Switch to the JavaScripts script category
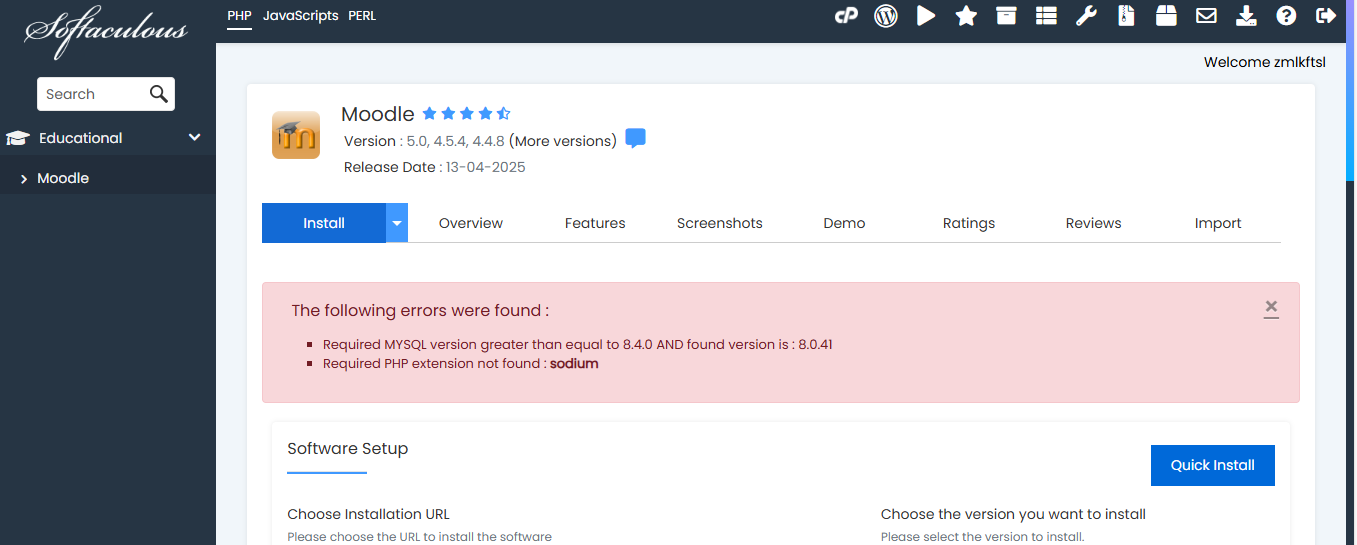Viewport: 1357px width, 545px height. click(300, 15)
